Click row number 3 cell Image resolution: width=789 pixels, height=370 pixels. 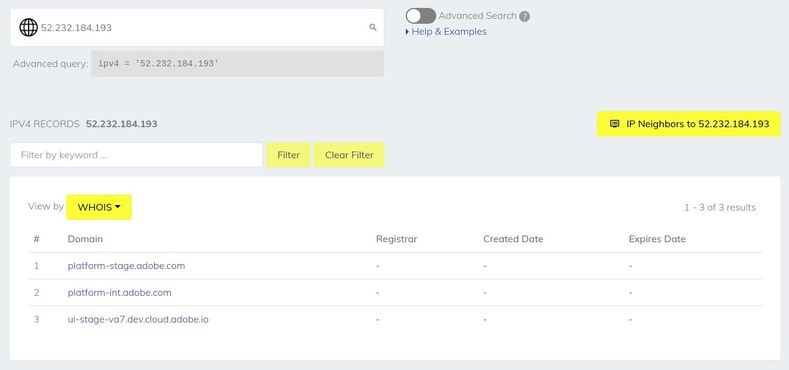tap(36, 319)
